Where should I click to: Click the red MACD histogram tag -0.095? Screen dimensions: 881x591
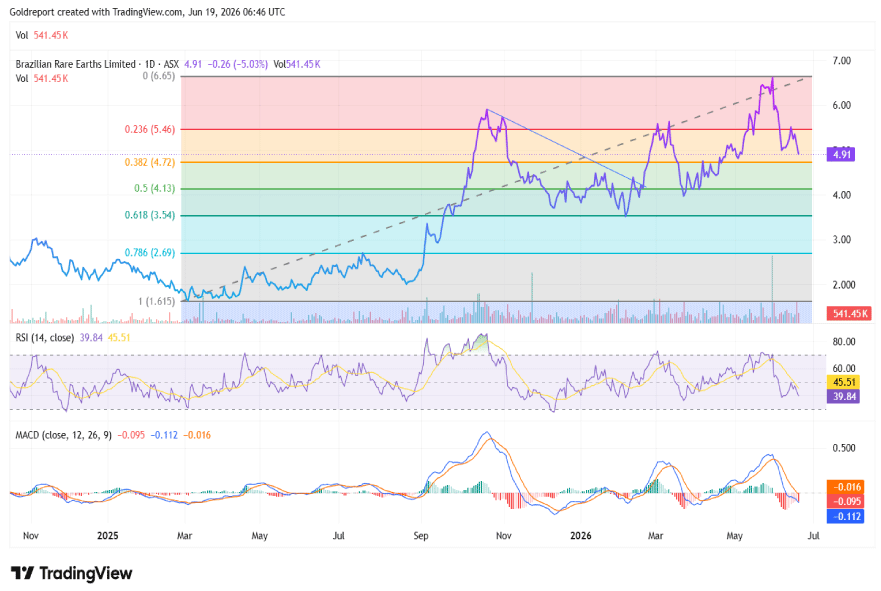[845, 501]
